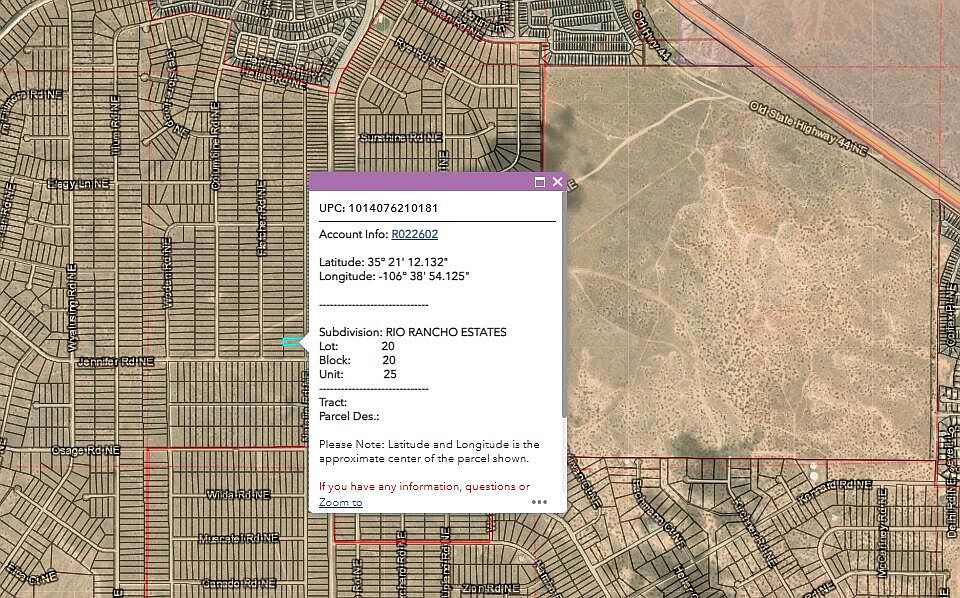Viewport: 960px width, 598px height.
Task: Click the Longitude -106° 38' 54.125" value
Action: (394, 276)
